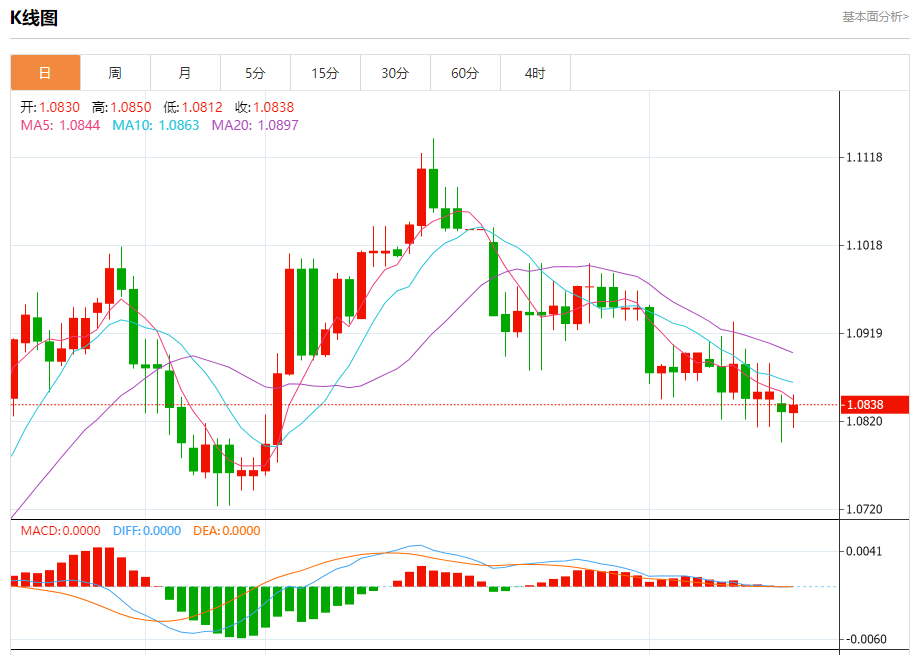Screen dimensions: 916x655
Task: Click the 高:1.0850 high value
Action: (122, 108)
